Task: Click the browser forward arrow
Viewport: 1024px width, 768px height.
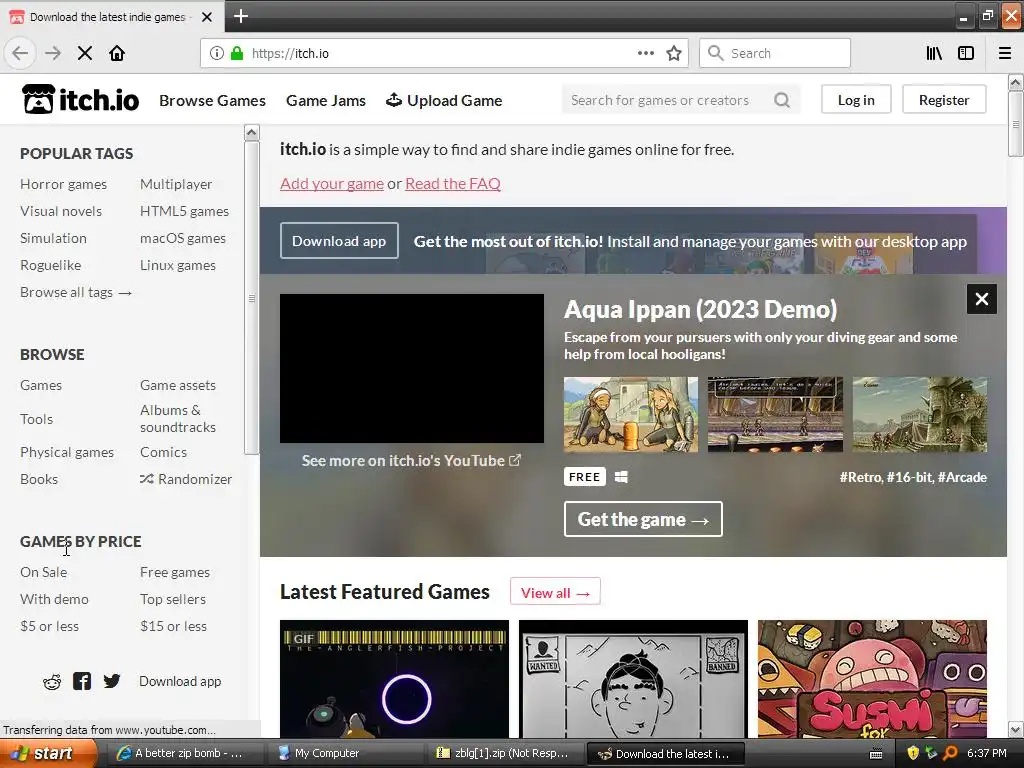Action: pyautogui.click(x=53, y=53)
